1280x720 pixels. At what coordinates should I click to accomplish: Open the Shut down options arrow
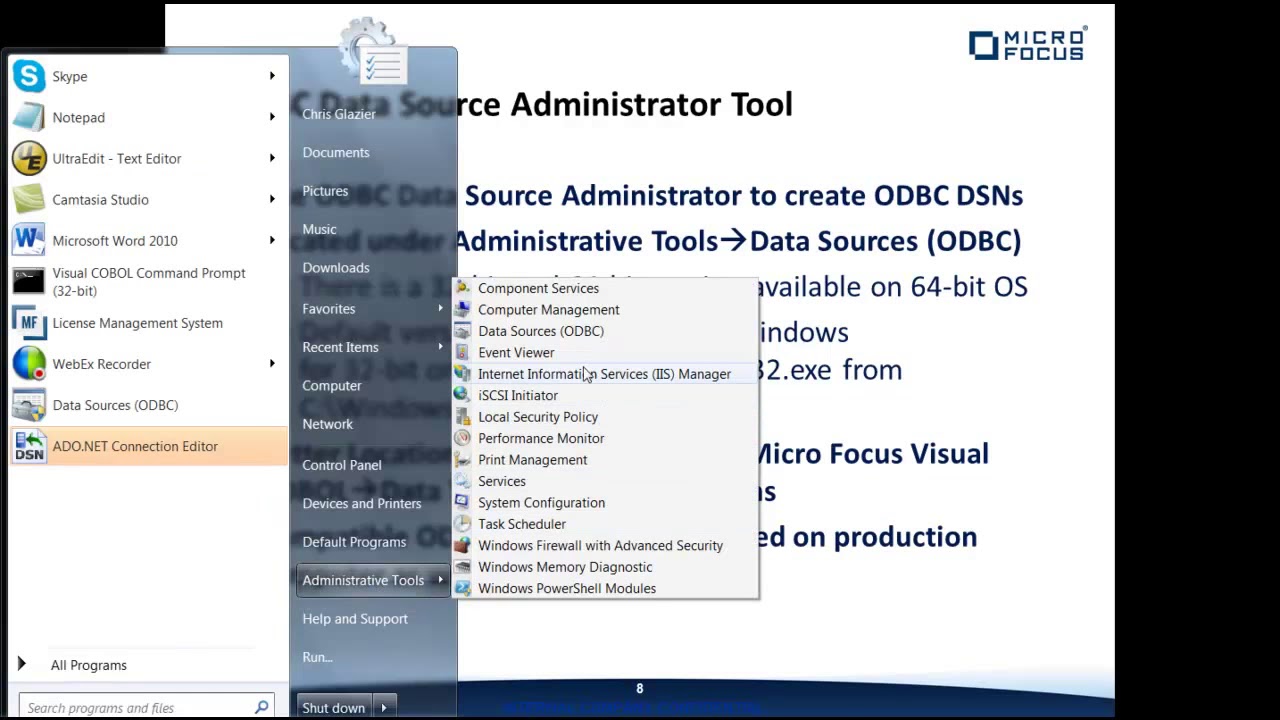click(384, 708)
